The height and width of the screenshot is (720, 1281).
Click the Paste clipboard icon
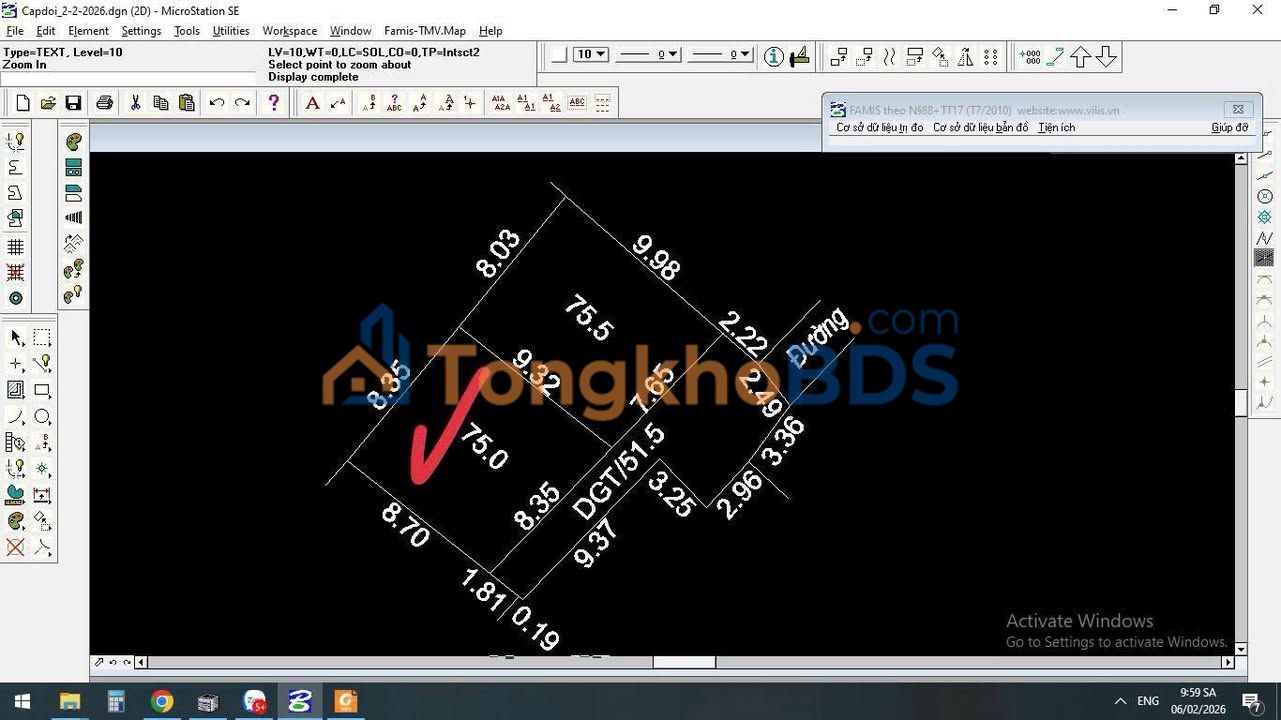(x=186, y=102)
